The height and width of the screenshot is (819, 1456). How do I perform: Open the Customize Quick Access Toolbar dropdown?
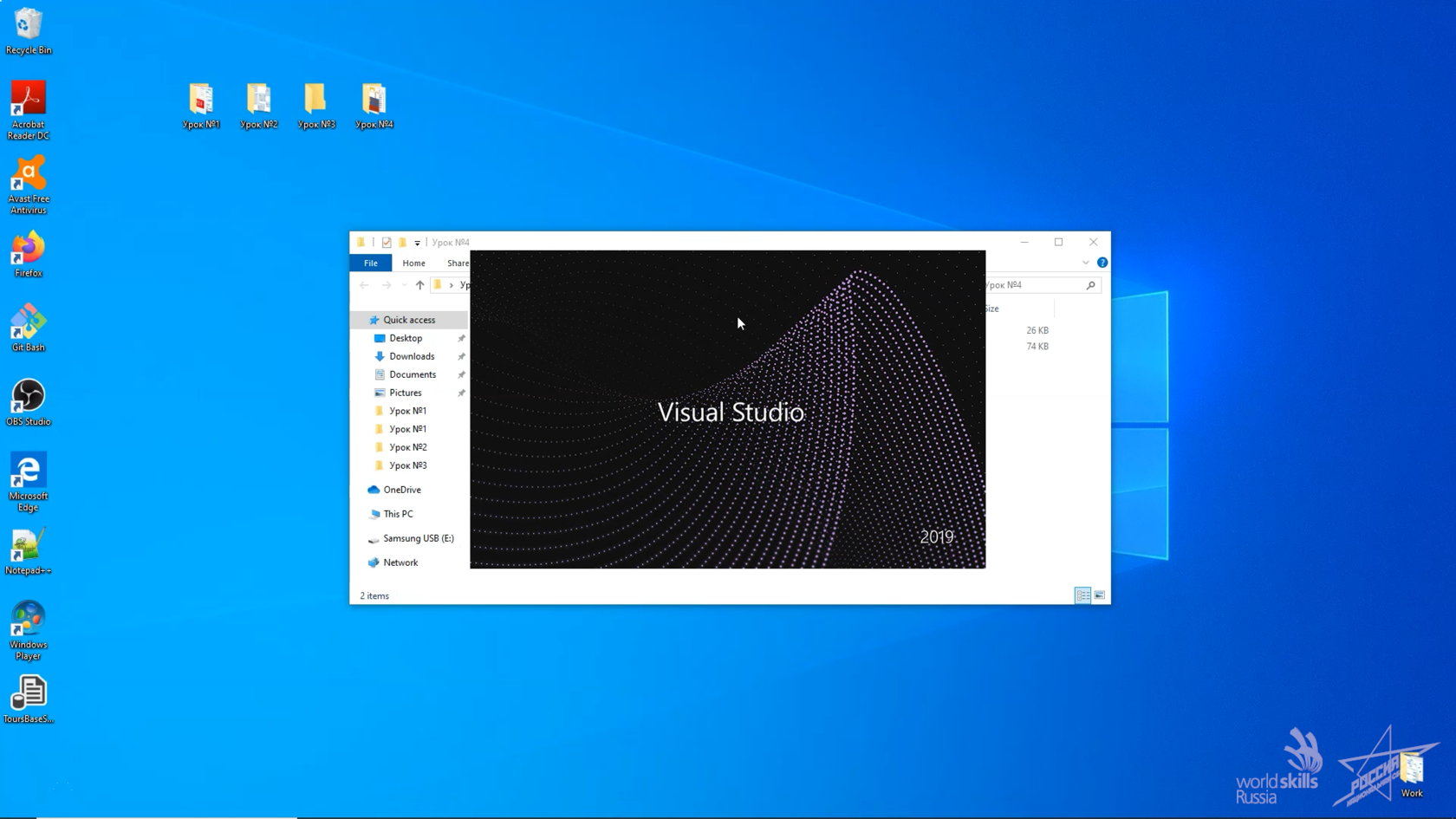click(x=417, y=243)
